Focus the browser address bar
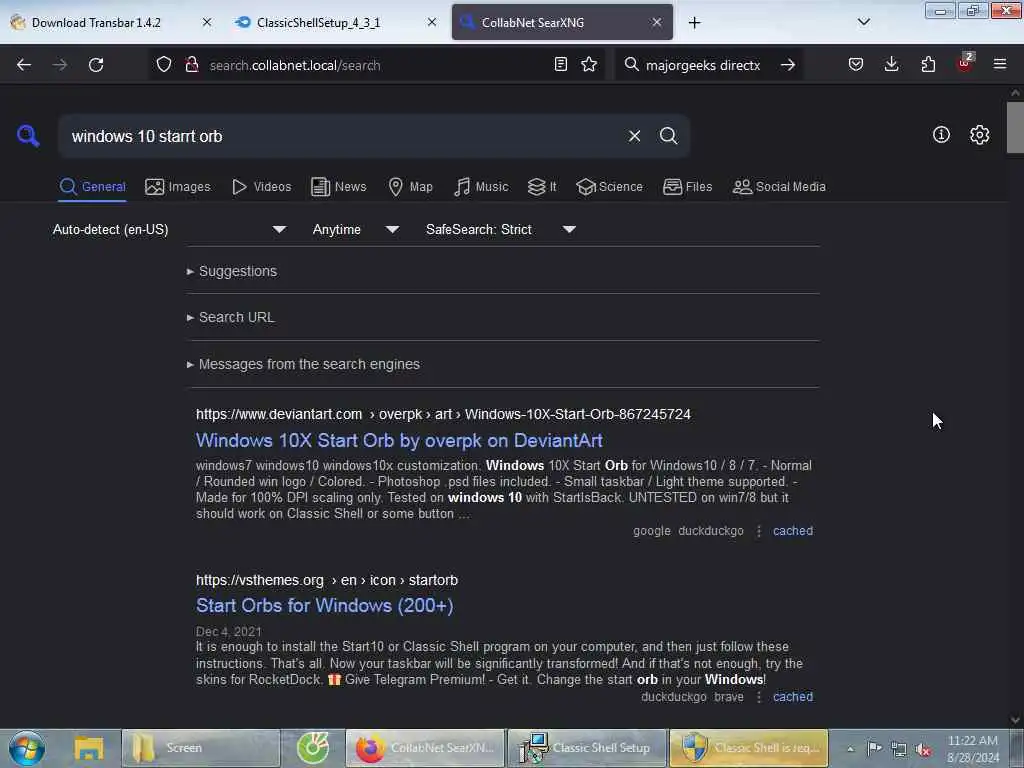Viewport: 1024px width, 768px height. pyautogui.click(x=376, y=65)
